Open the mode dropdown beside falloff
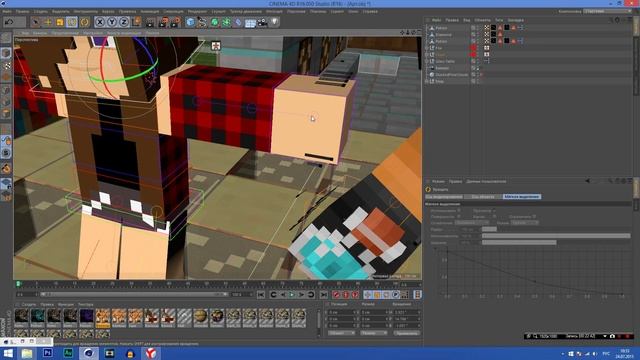The image size is (640, 360). click(x=524, y=223)
